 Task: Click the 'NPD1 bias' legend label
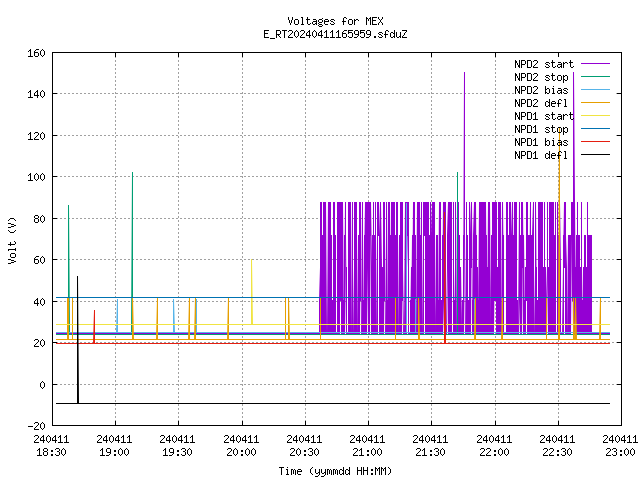point(541,142)
